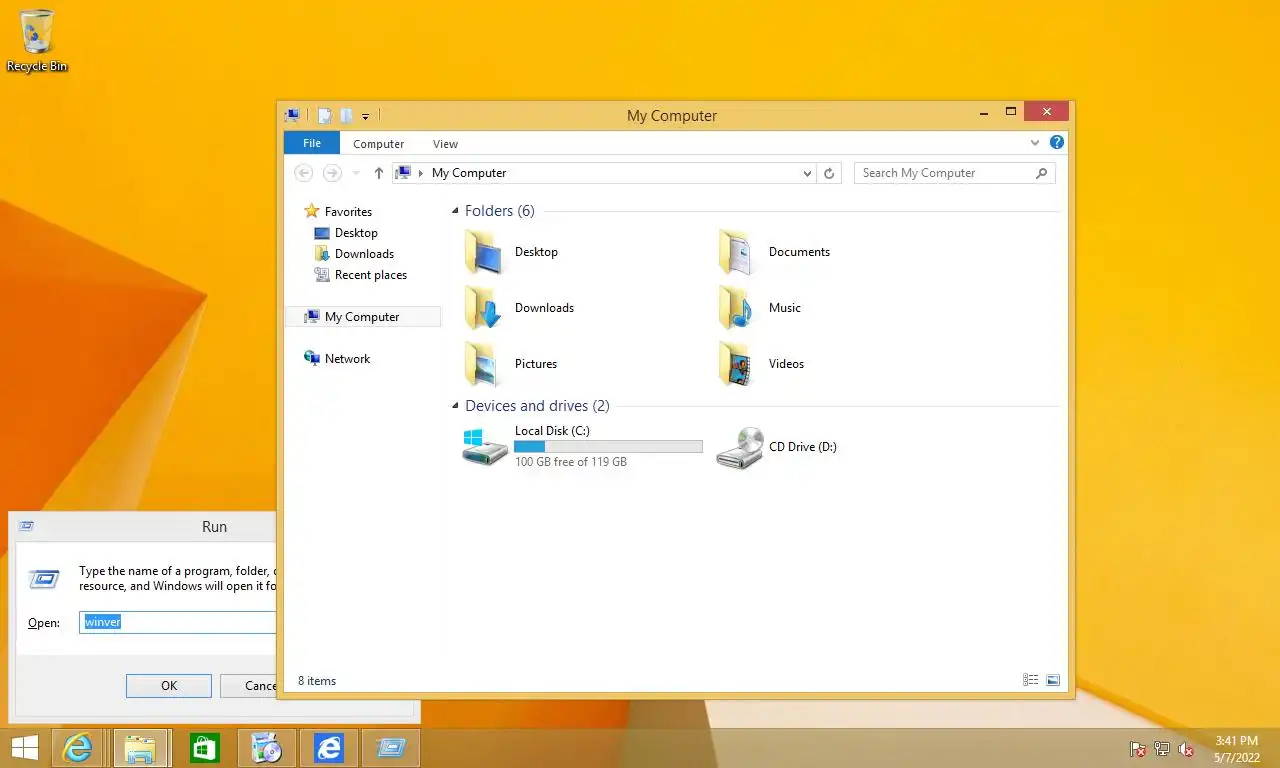Open Action Center flag in system tray

click(x=1137, y=749)
